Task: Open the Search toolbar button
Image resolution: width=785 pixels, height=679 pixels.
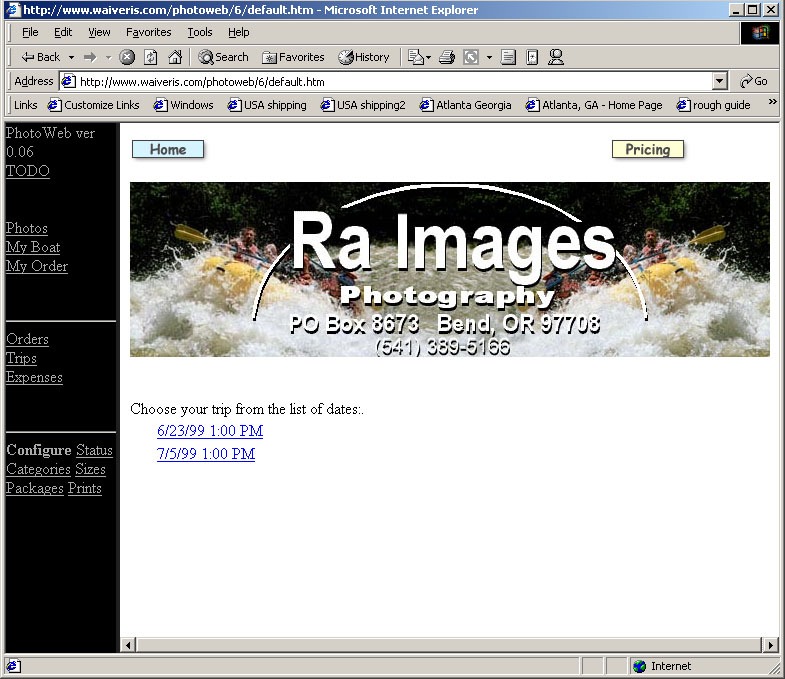Action: coord(223,57)
